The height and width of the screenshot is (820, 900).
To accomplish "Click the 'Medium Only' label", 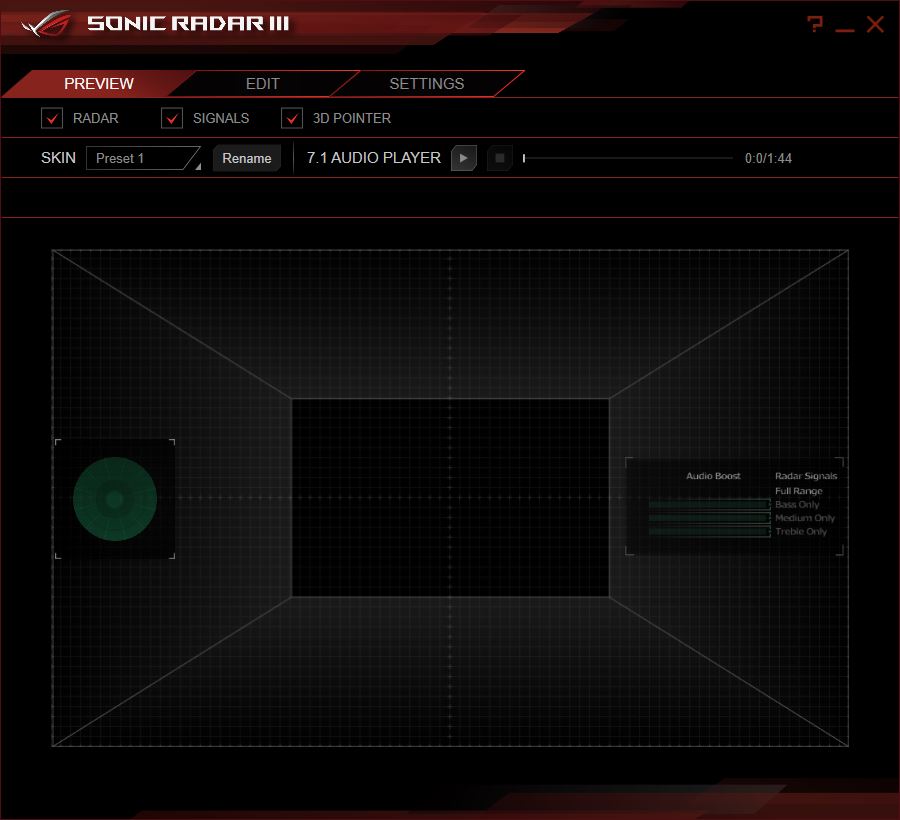I will (x=805, y=518).
